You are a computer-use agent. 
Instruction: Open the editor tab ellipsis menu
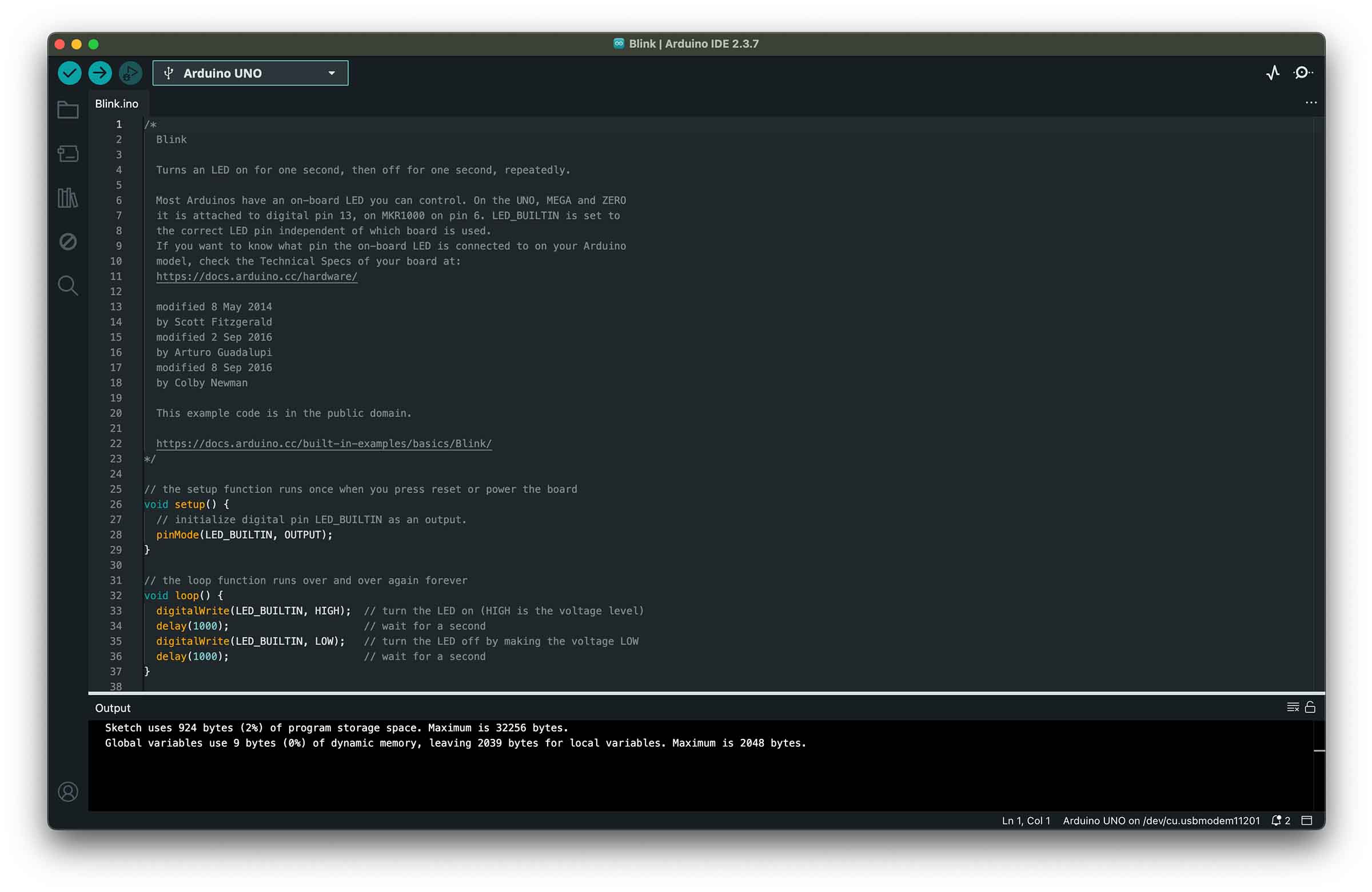click(1311, 103)
